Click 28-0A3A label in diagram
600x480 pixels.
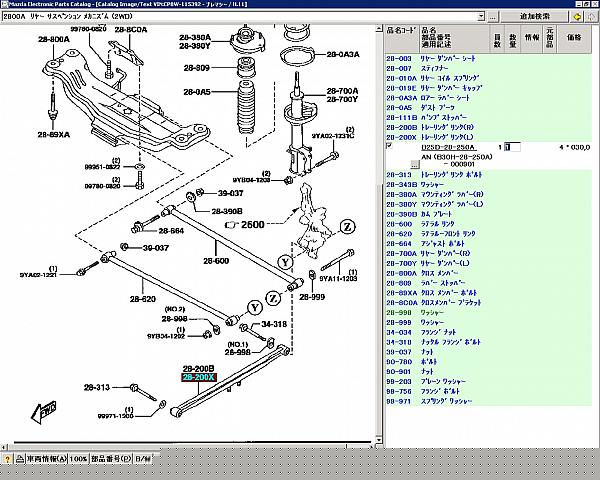(x=343, y=54)
